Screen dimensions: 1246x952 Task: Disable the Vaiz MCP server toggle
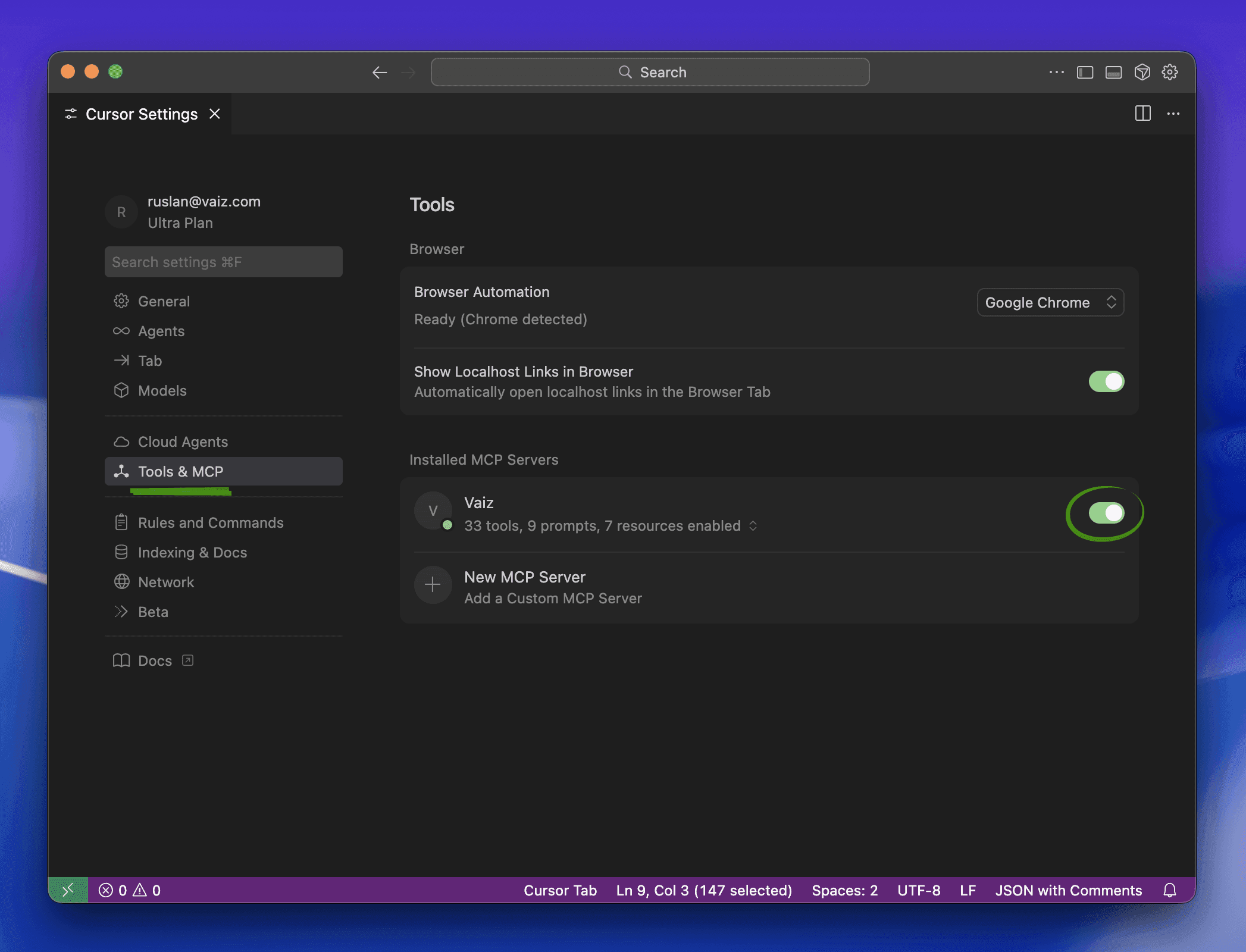pos(1106,513)
